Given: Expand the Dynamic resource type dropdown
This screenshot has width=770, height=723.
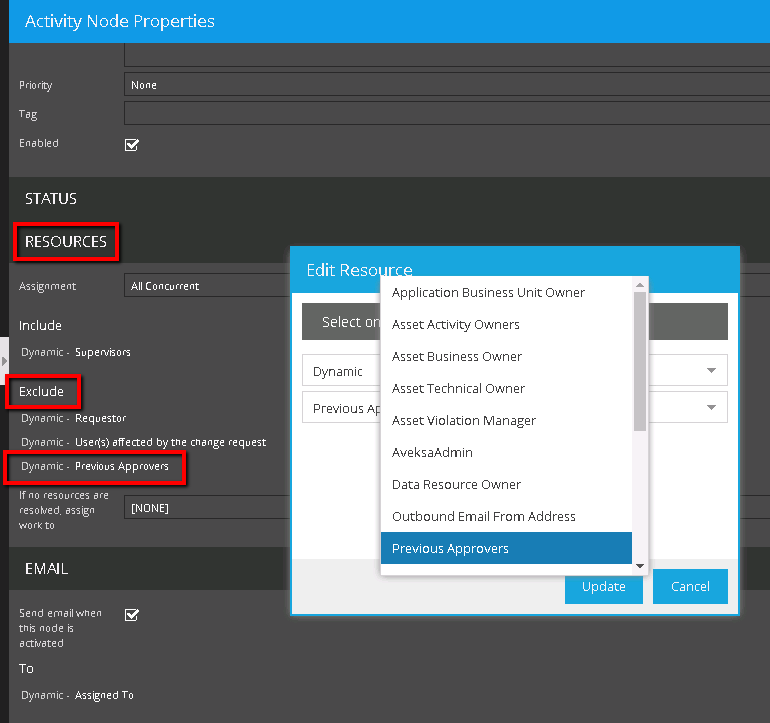Looking at the screenshot, I should (711, 371).
